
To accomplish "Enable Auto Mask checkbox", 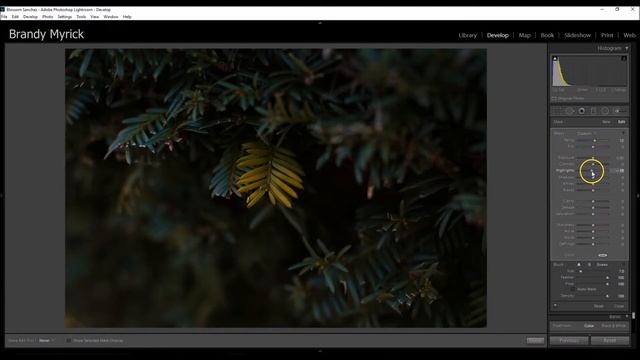I will (573, 289).
